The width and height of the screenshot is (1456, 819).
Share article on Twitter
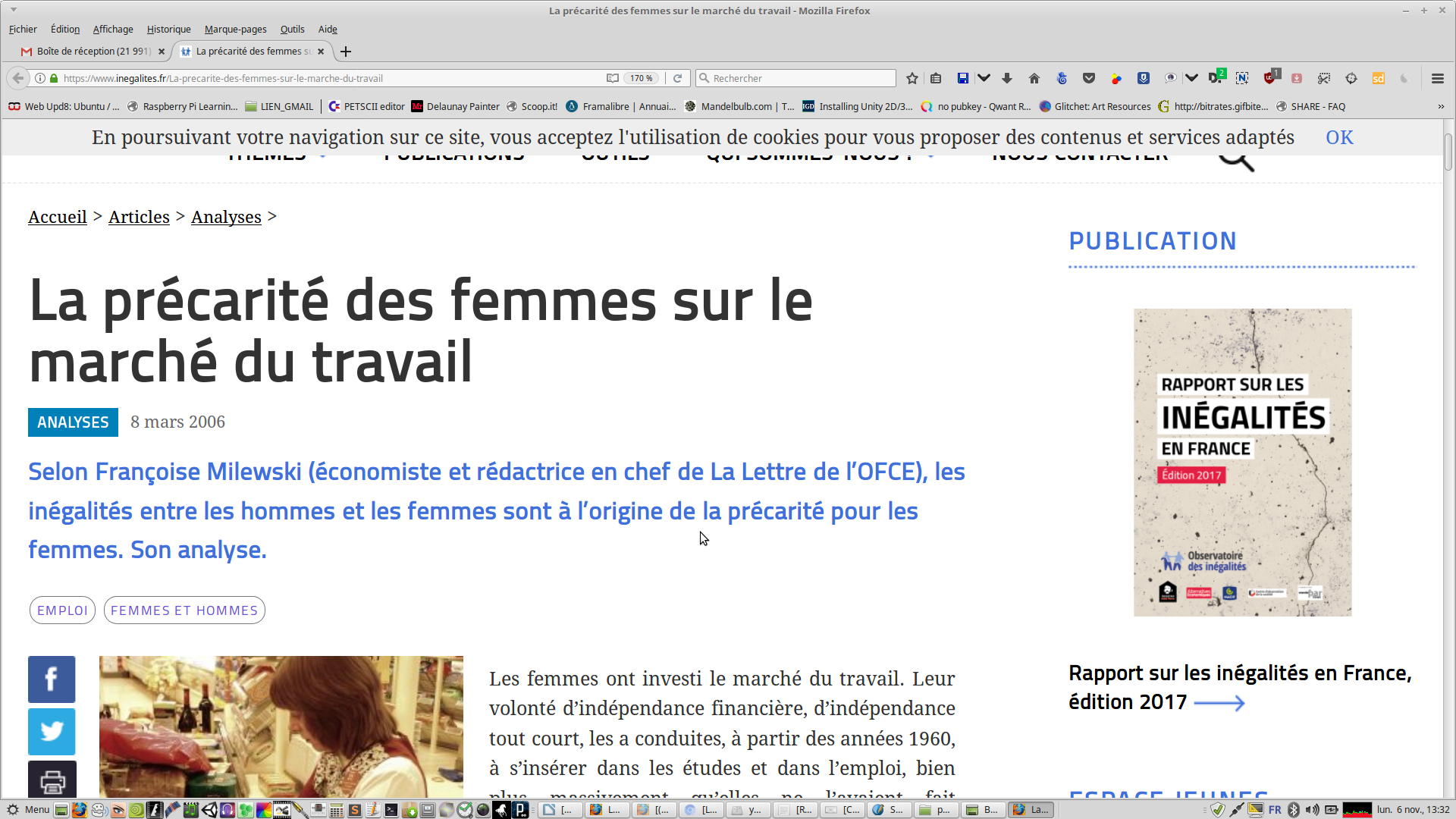click(52, 731)
